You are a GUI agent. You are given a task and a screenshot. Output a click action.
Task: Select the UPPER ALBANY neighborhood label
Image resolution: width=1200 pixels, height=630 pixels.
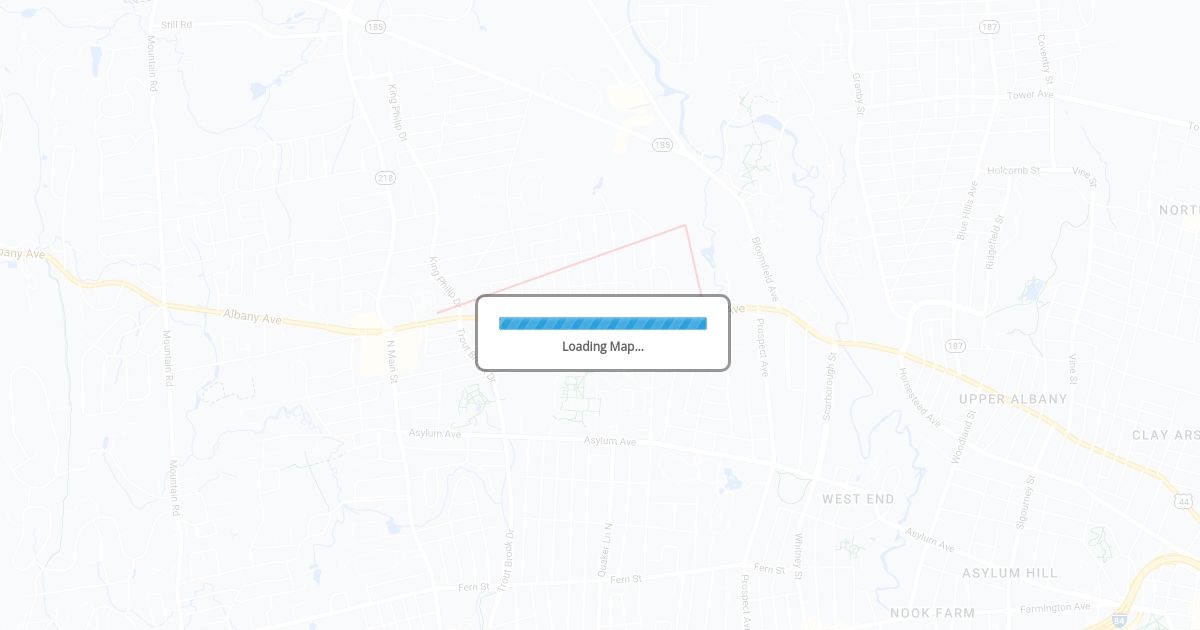point(1013,399)
